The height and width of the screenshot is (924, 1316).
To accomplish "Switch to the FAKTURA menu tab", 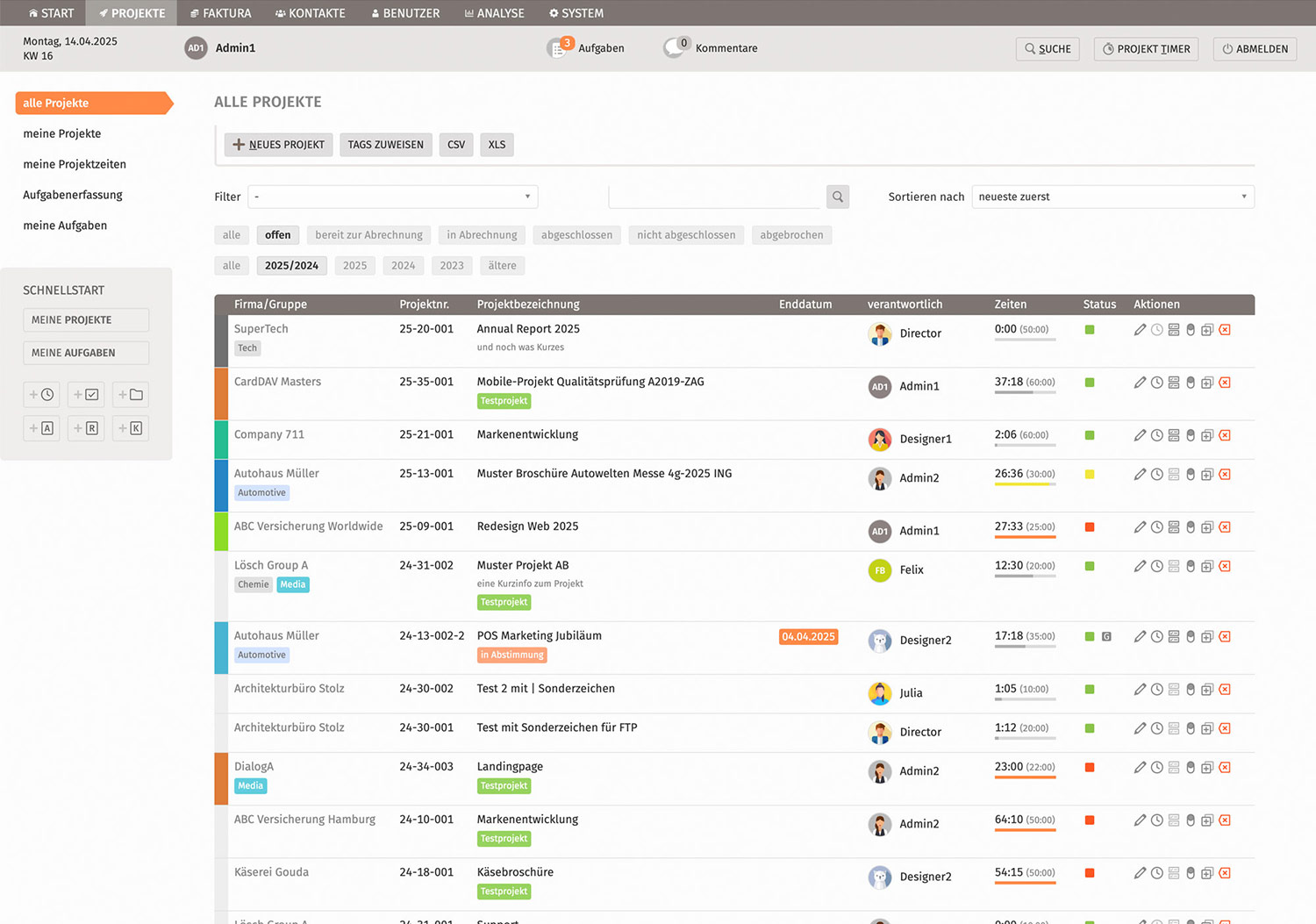I will (x=220, y=13).
